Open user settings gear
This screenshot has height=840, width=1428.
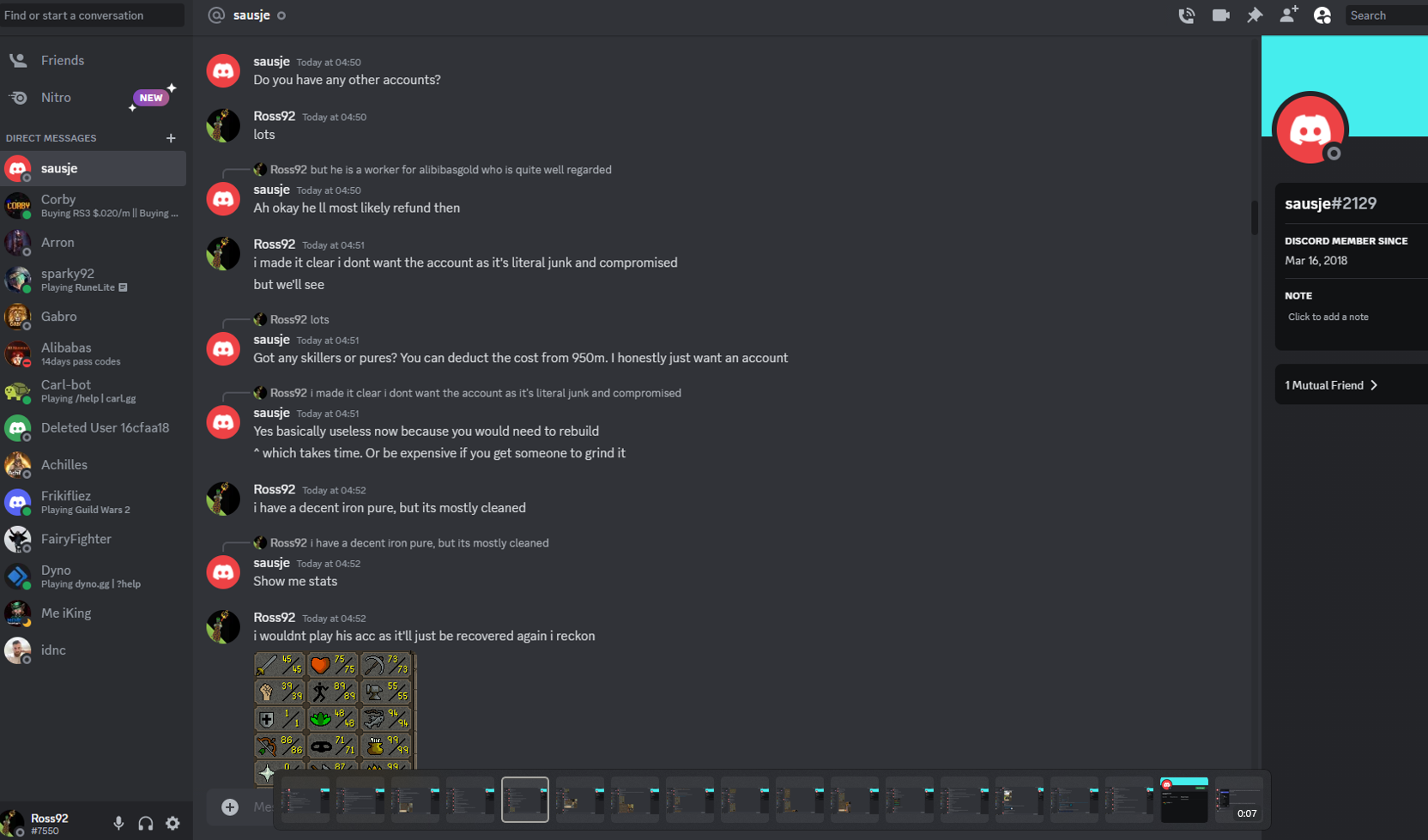[172, 824]
